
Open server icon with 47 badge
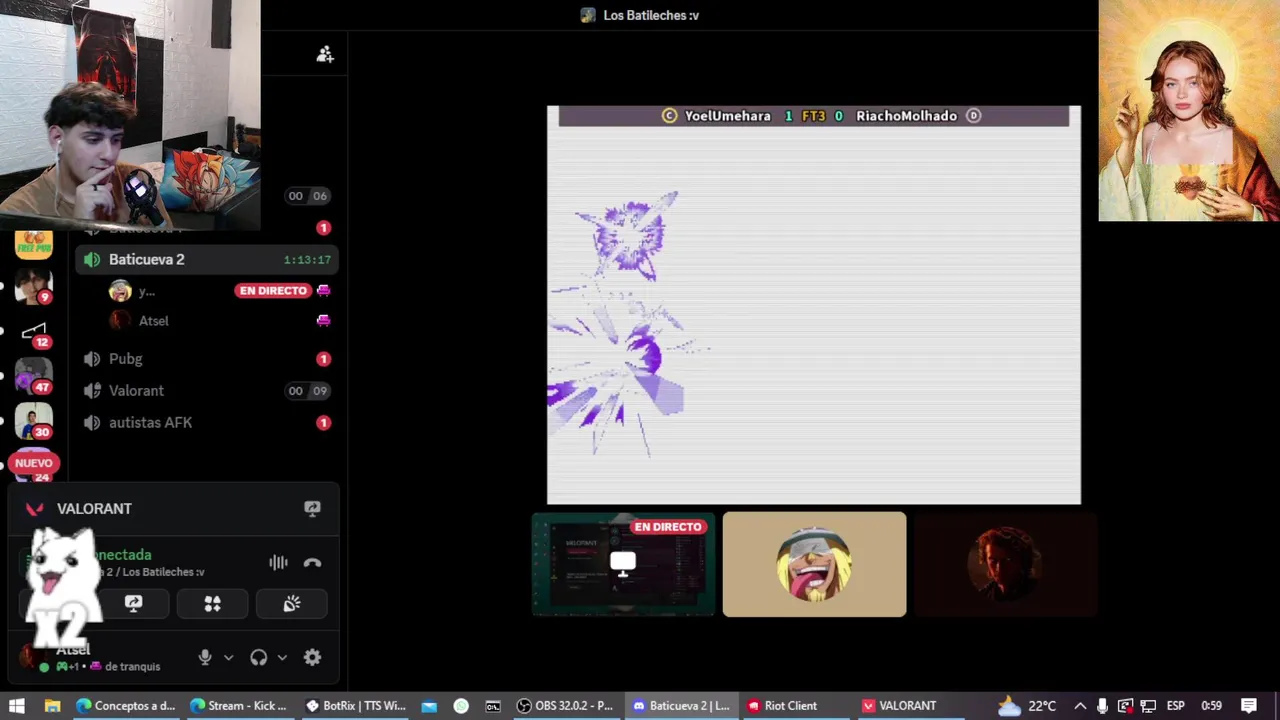pyautogui.click(x=33, y=375)
